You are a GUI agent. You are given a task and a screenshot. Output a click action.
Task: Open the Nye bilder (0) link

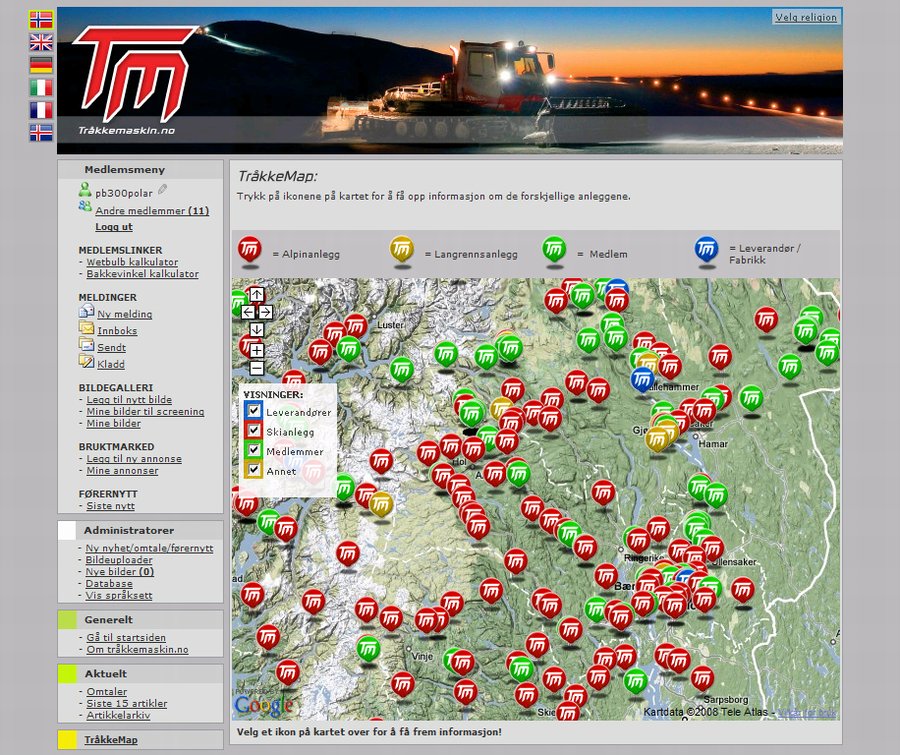click(x=119, y=572)
